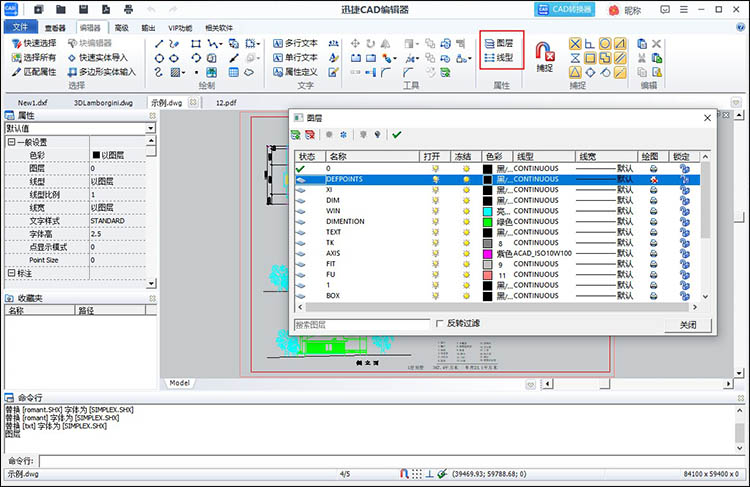Toggle the 绘图 printer icon for DEFPOINTS layer

coord(654,179)
